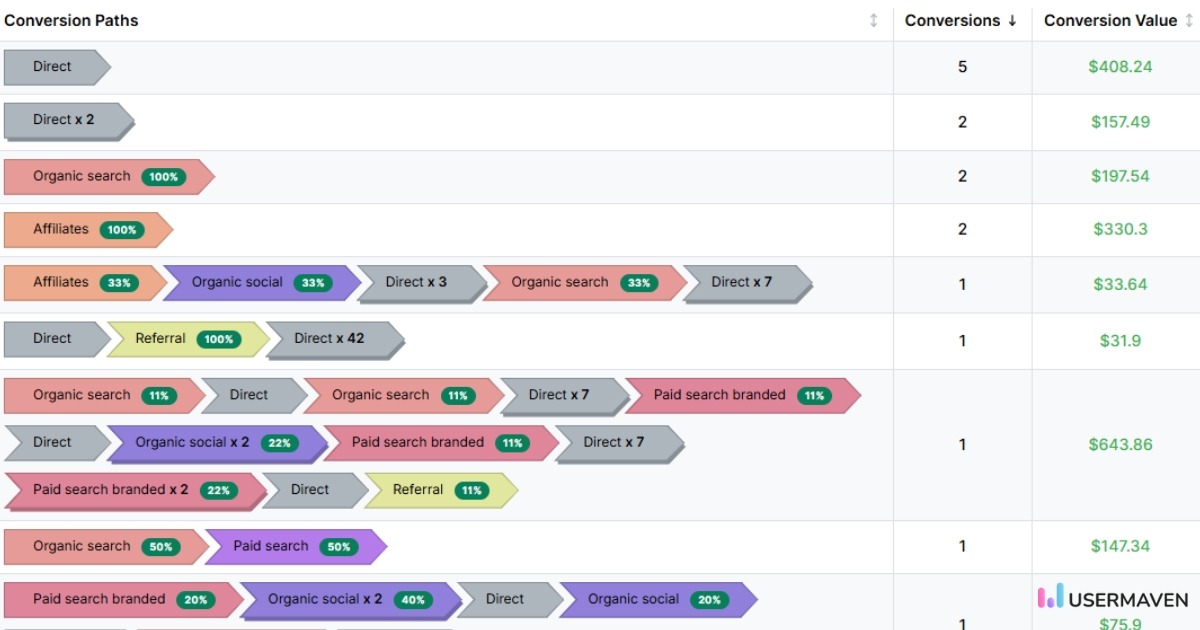Image resolution: width=1200 pixels, height=630 pixels.
Task: Select the 100% badge on Organic search
Action: click(x=164, y=176)
